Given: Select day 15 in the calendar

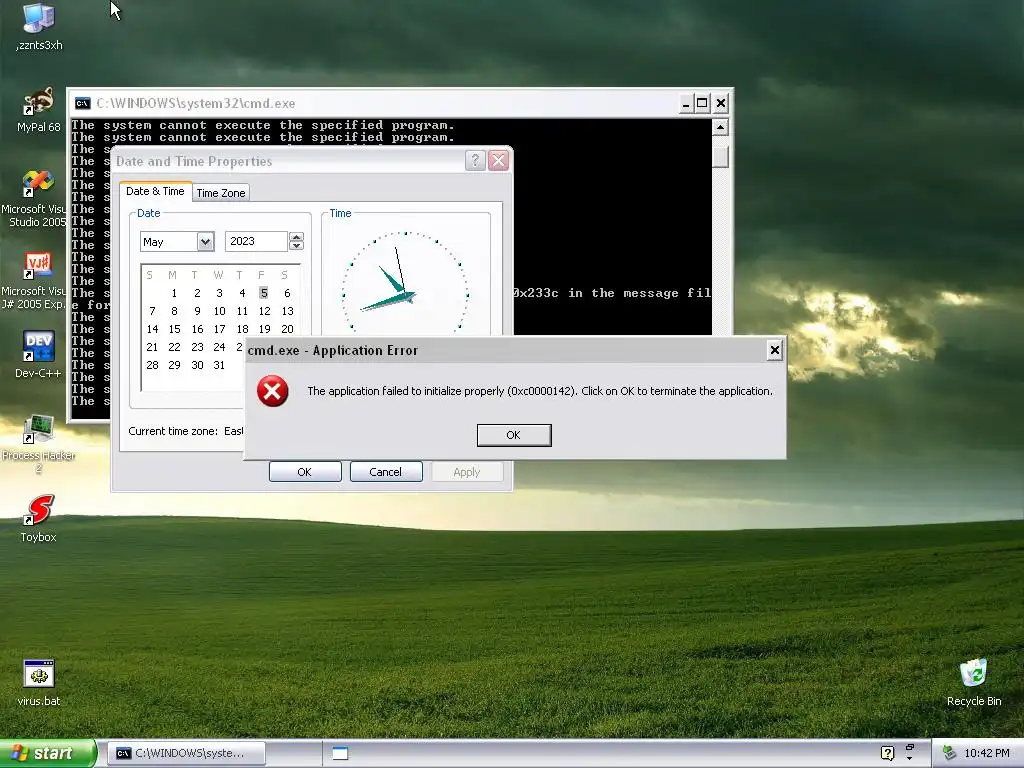Looking at the screenshot, I should pos(174,329).
